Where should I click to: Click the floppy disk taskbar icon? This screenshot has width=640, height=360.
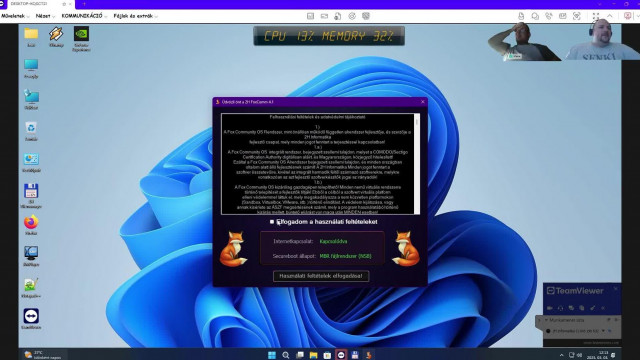pyautogui.click(x=355, y=355)
